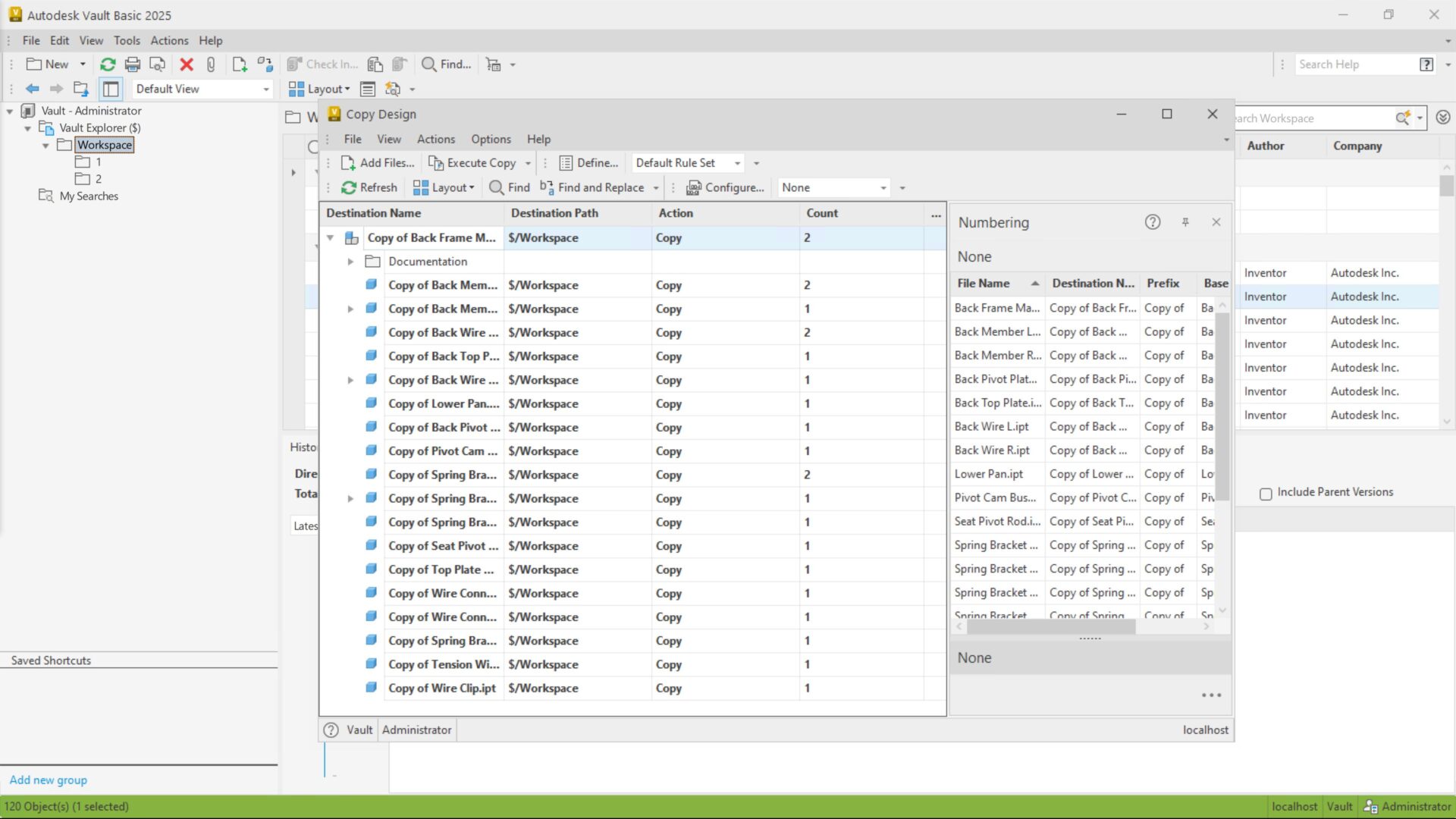Open the Options menu in Copy Design
This screenshot has height=819, width=1456.
491,140
